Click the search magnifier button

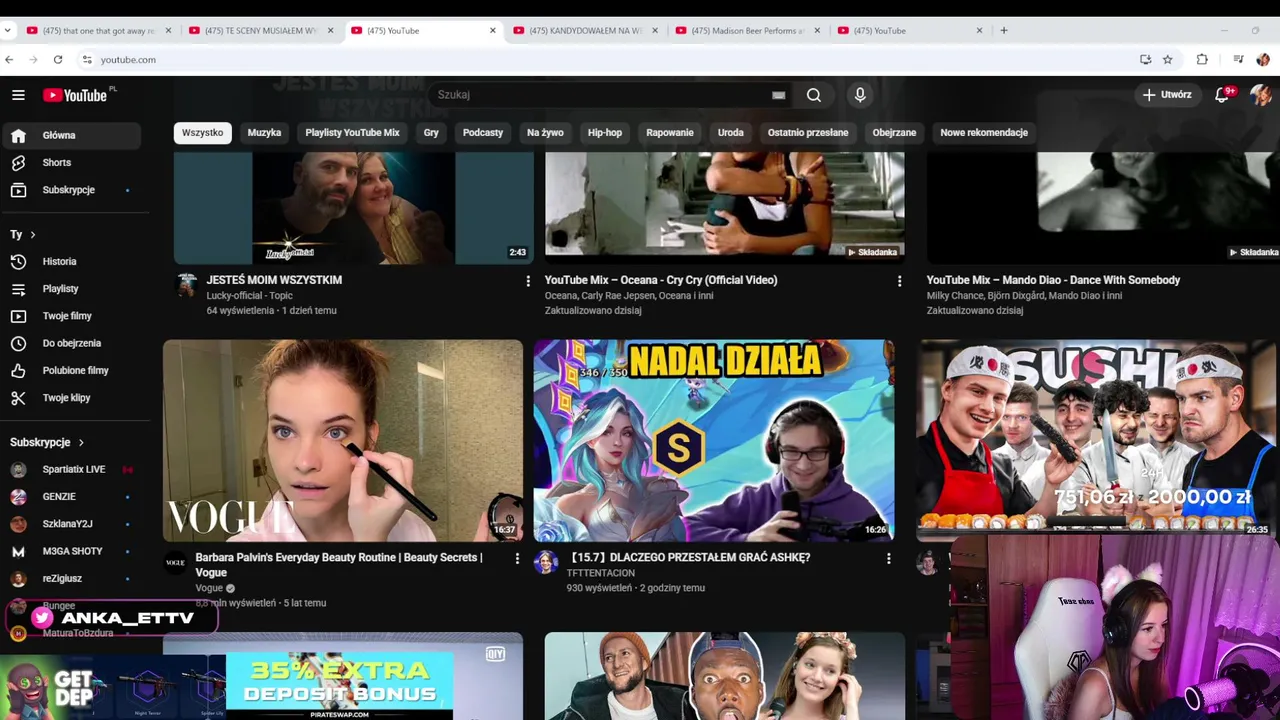click(x=814, y=95)
